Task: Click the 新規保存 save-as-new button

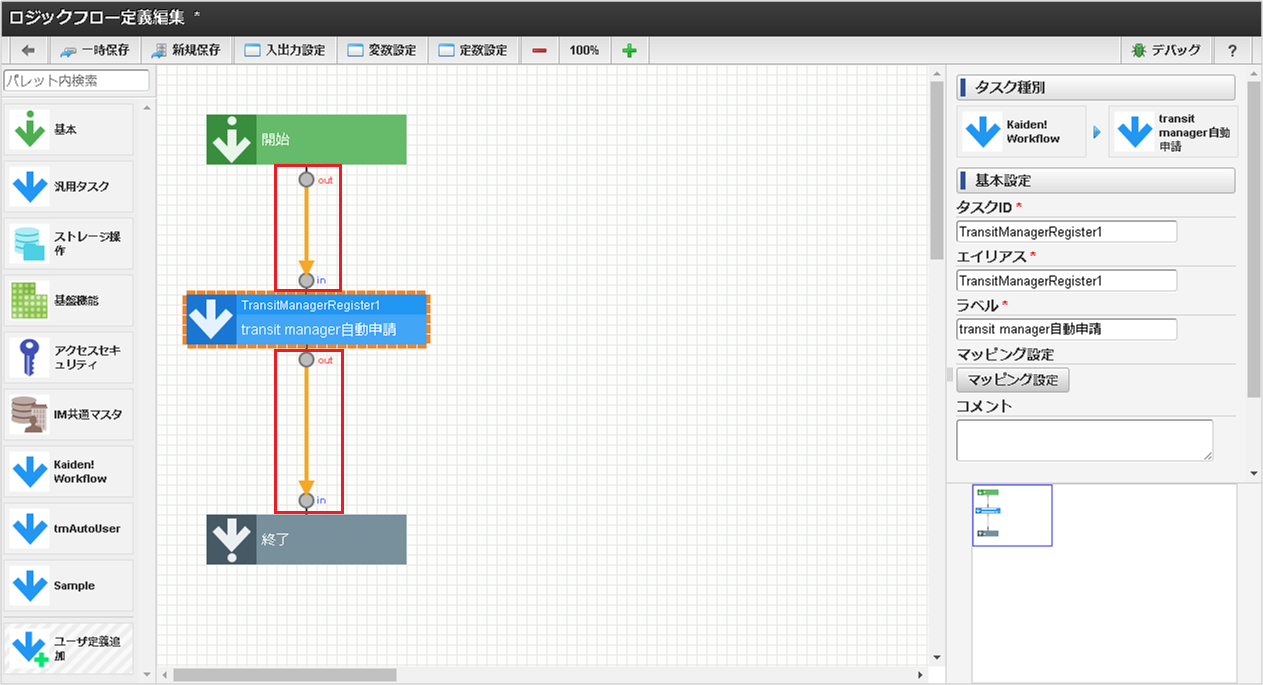Action: 187,50
